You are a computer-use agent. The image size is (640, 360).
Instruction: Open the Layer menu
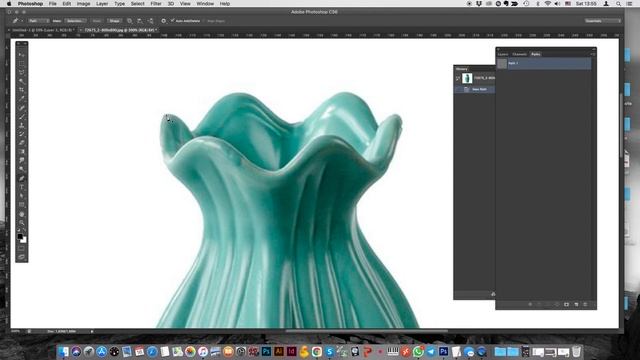click(x=102, y=4)
